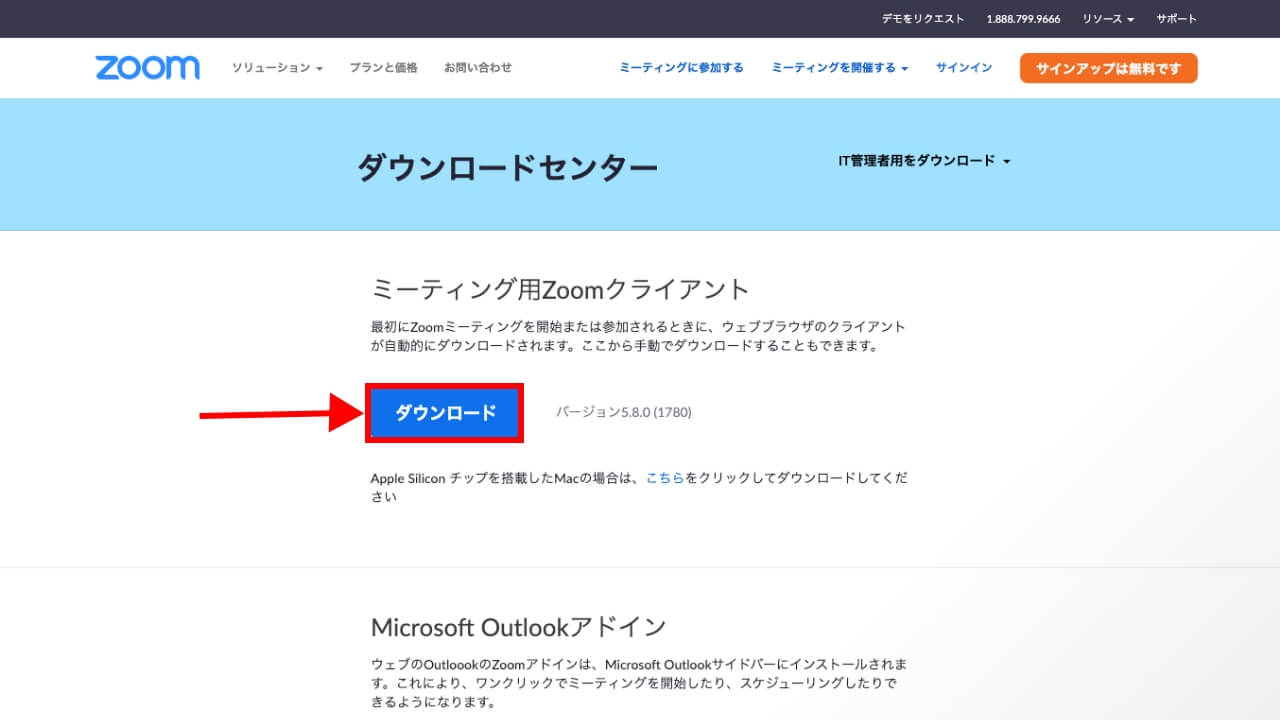
Task: Click the Zoom logo
Action: tap(147, 68)
